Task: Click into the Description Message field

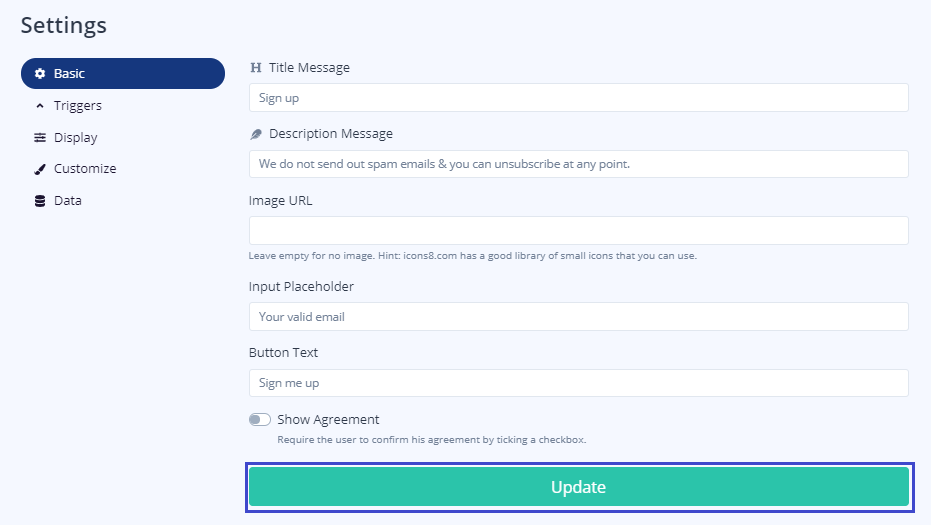Action: pyautogui.click(x=578, y=164)
